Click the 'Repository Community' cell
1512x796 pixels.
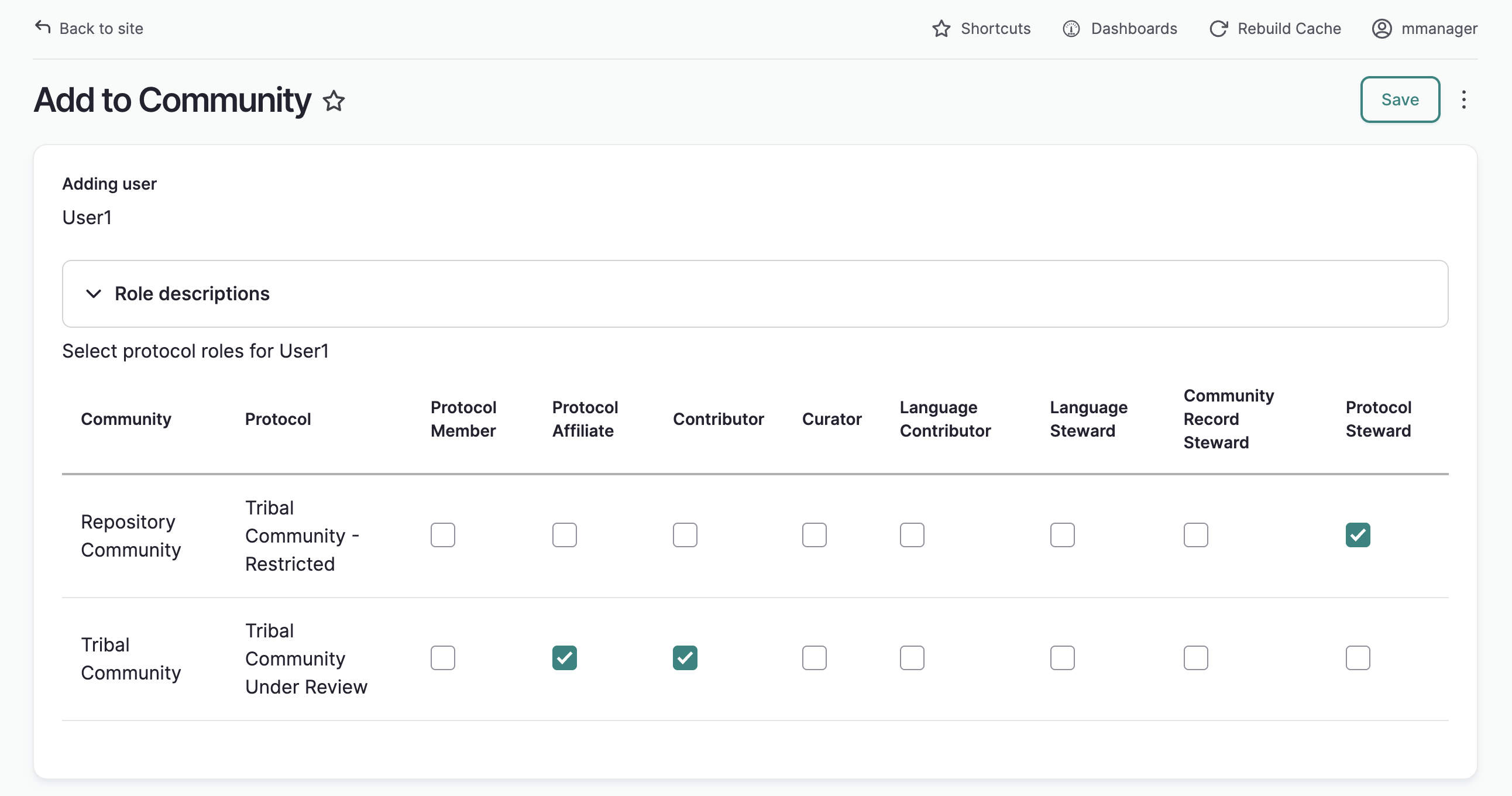coord(131,536)
